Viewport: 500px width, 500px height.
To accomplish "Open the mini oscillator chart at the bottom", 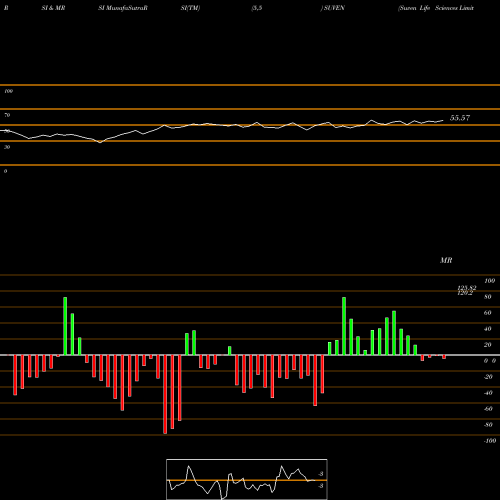I will pos(247,479).
